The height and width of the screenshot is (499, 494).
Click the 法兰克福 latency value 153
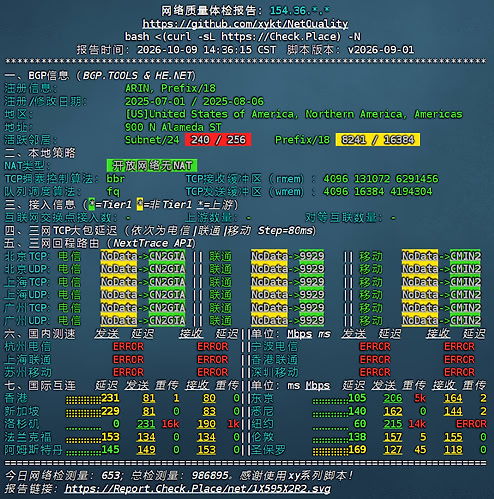[x=110, y=437]
